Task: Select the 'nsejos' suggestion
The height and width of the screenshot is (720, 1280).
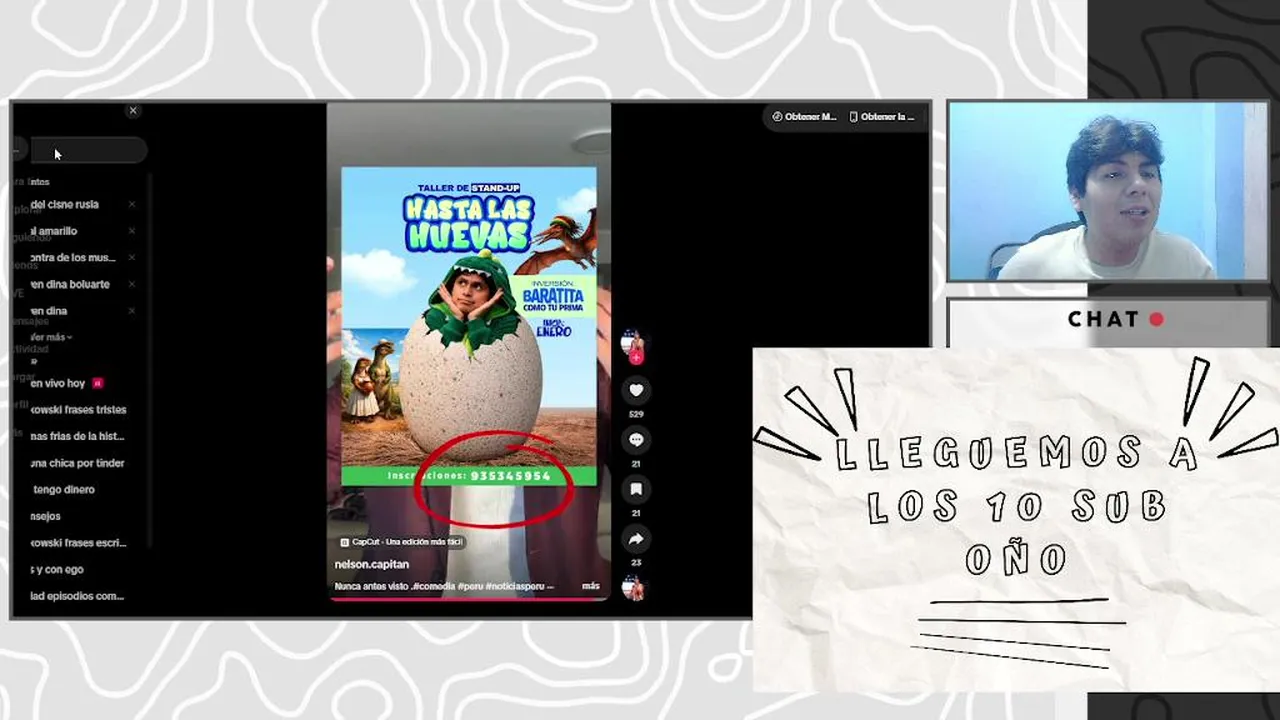Action: tap(45, 516)
